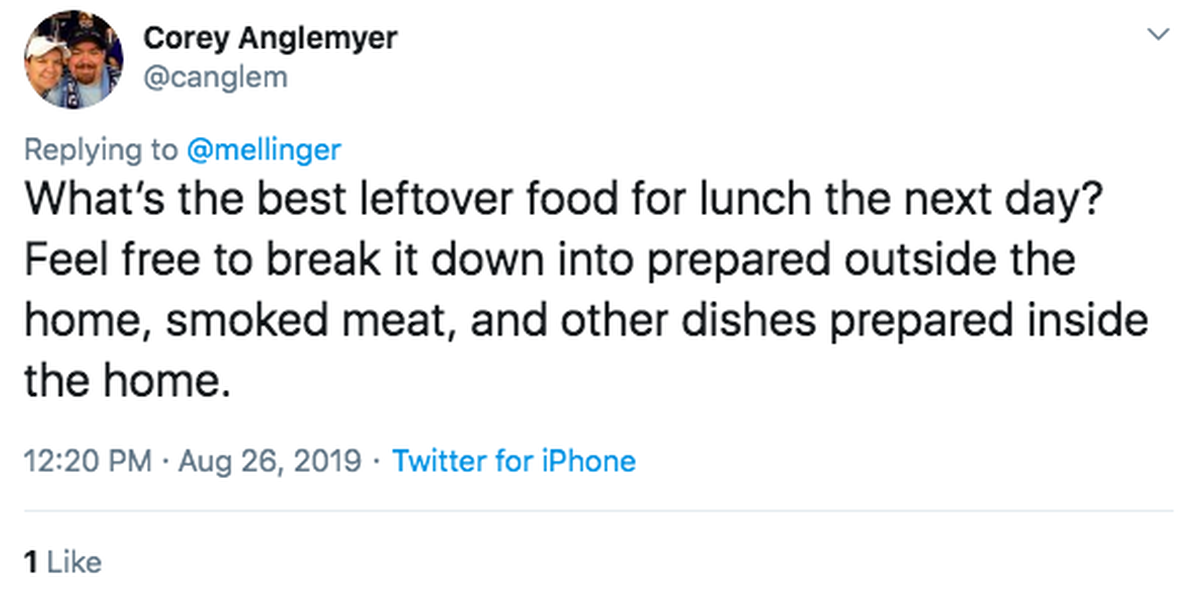Open the @mellinger profile link

[x=264, y=149]
